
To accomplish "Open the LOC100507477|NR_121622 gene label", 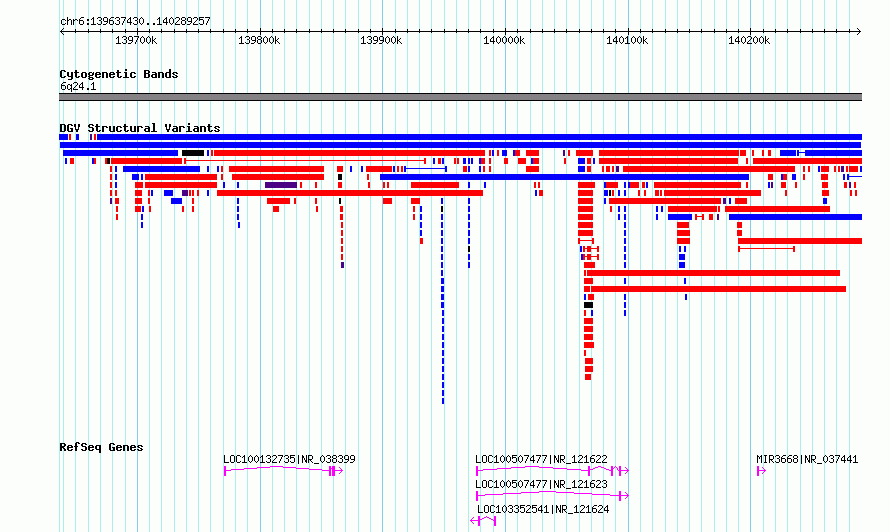I will (x=541, y=459).
